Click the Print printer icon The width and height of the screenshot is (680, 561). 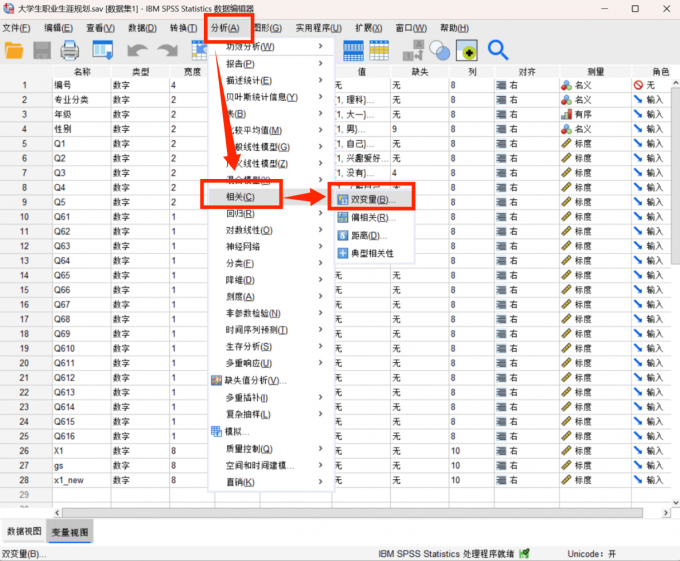click(69, 50)
